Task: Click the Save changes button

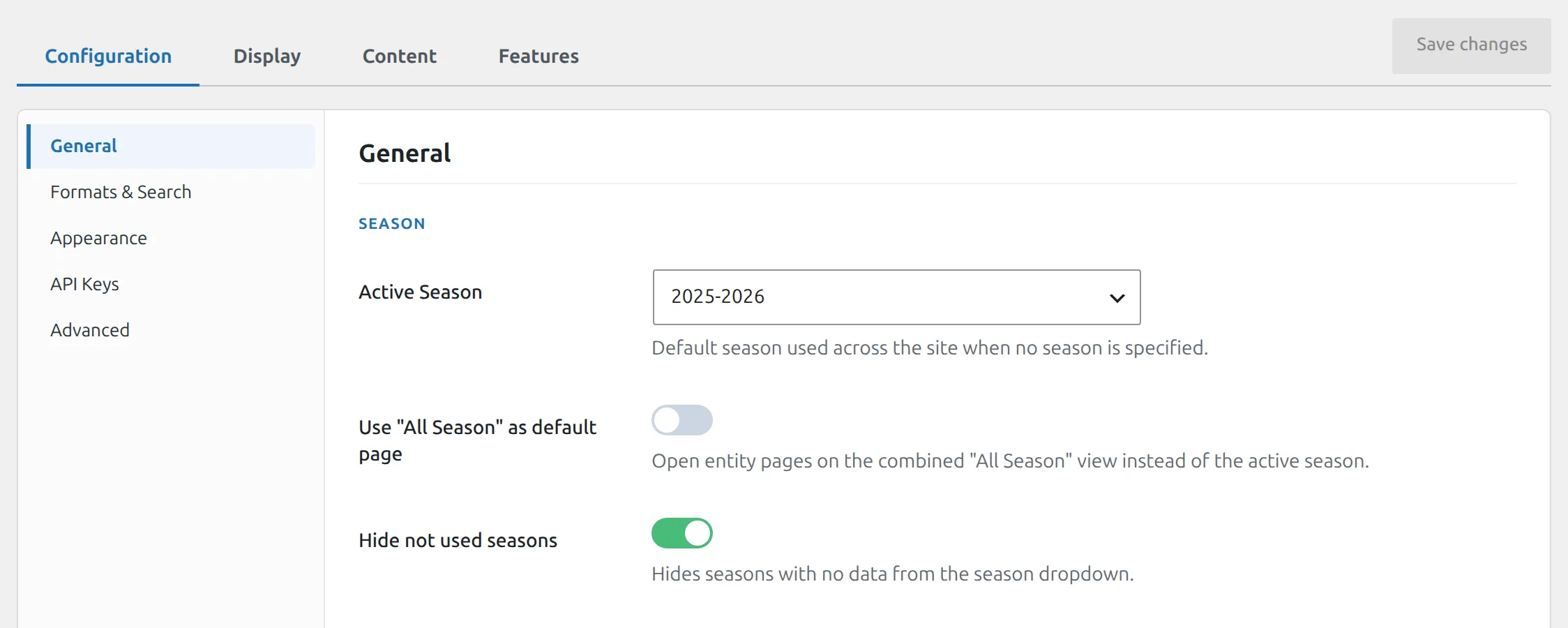Action: (x=1472, y=45)
